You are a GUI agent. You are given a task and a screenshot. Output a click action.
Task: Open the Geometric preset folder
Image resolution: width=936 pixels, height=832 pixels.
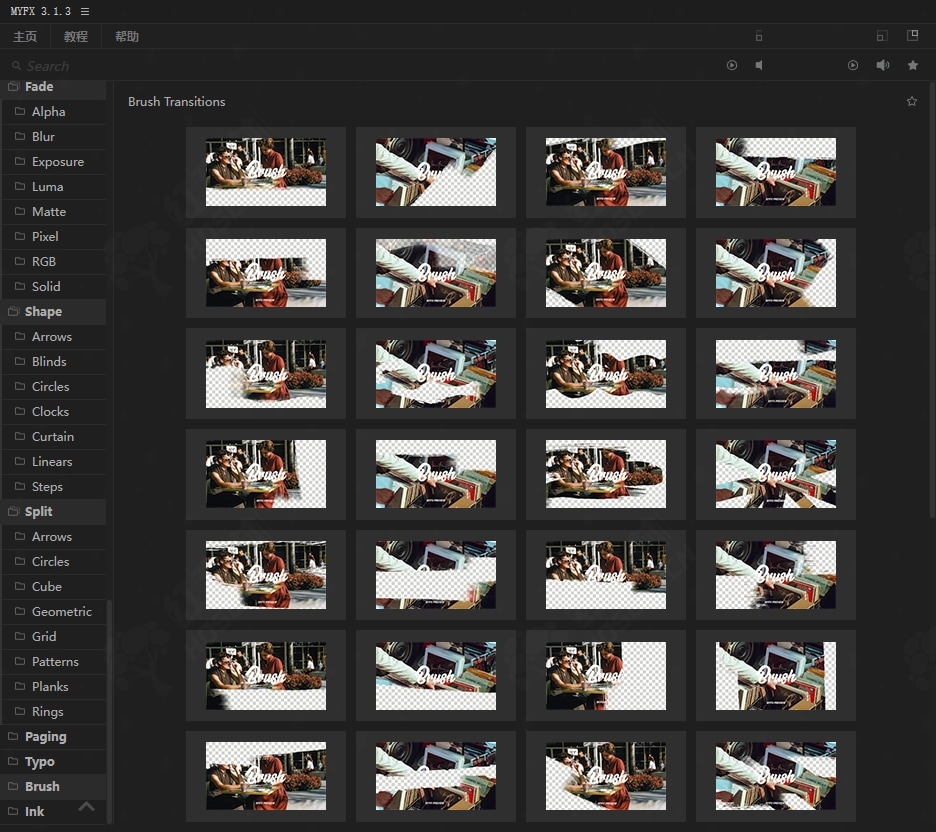[x=61, y=612]
